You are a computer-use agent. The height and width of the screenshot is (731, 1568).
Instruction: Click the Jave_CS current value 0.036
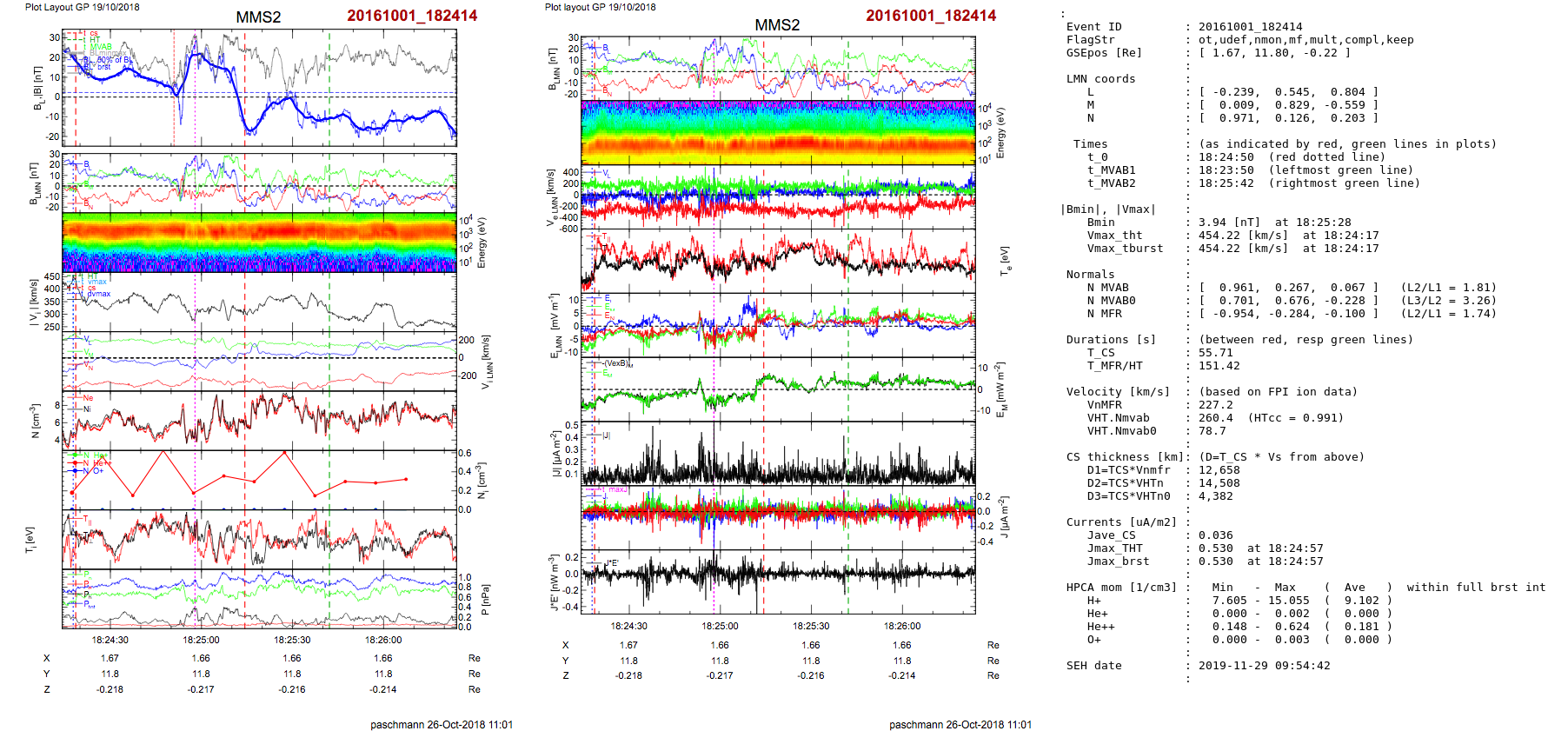1215,535
